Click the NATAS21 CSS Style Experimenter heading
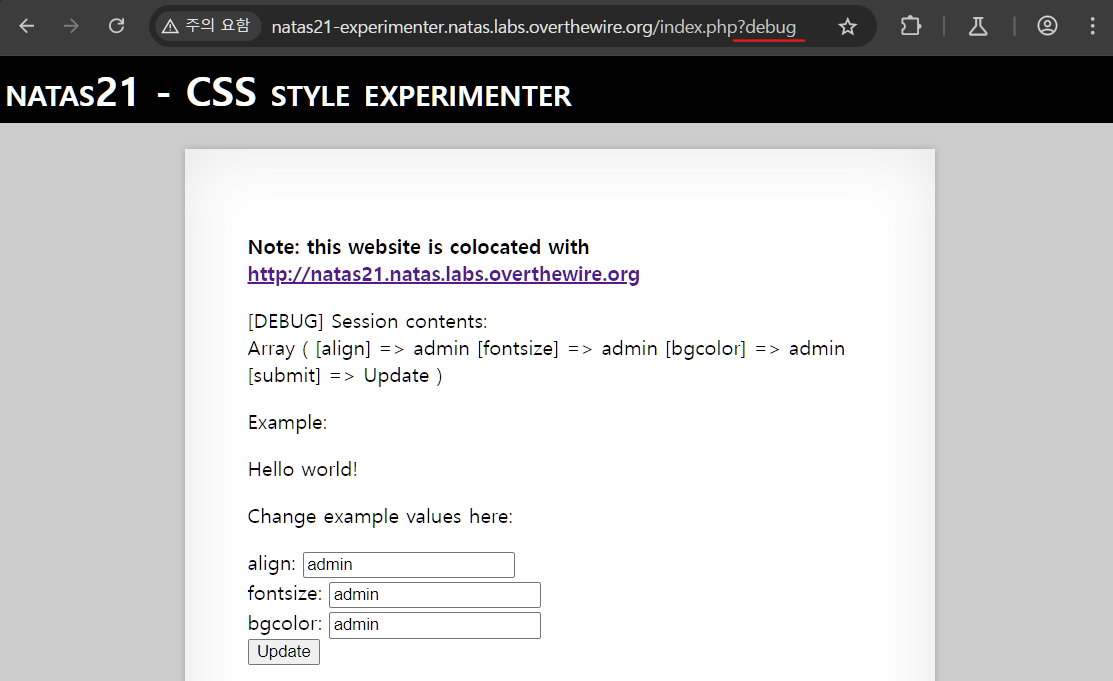 point(289,93)
